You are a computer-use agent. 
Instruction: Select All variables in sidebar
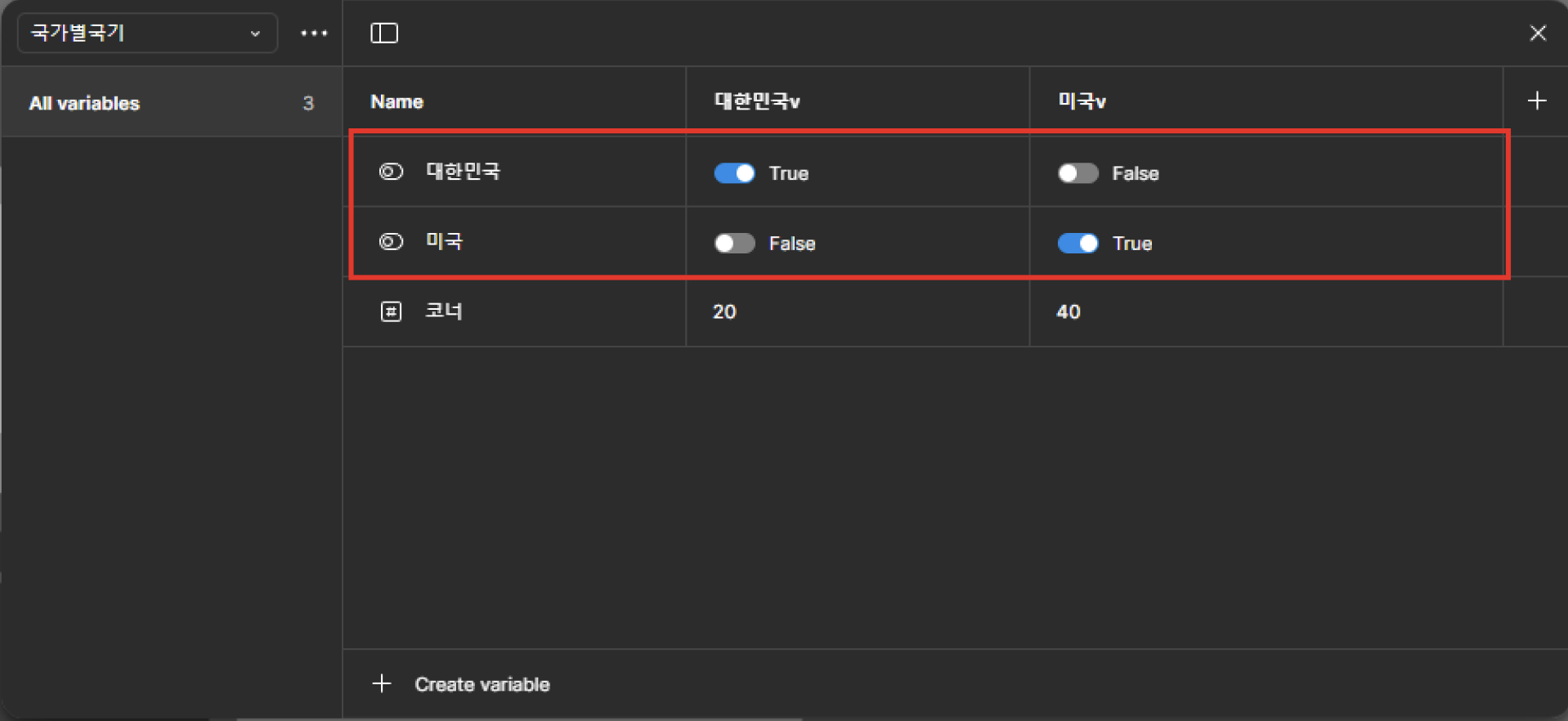point(85,104)
